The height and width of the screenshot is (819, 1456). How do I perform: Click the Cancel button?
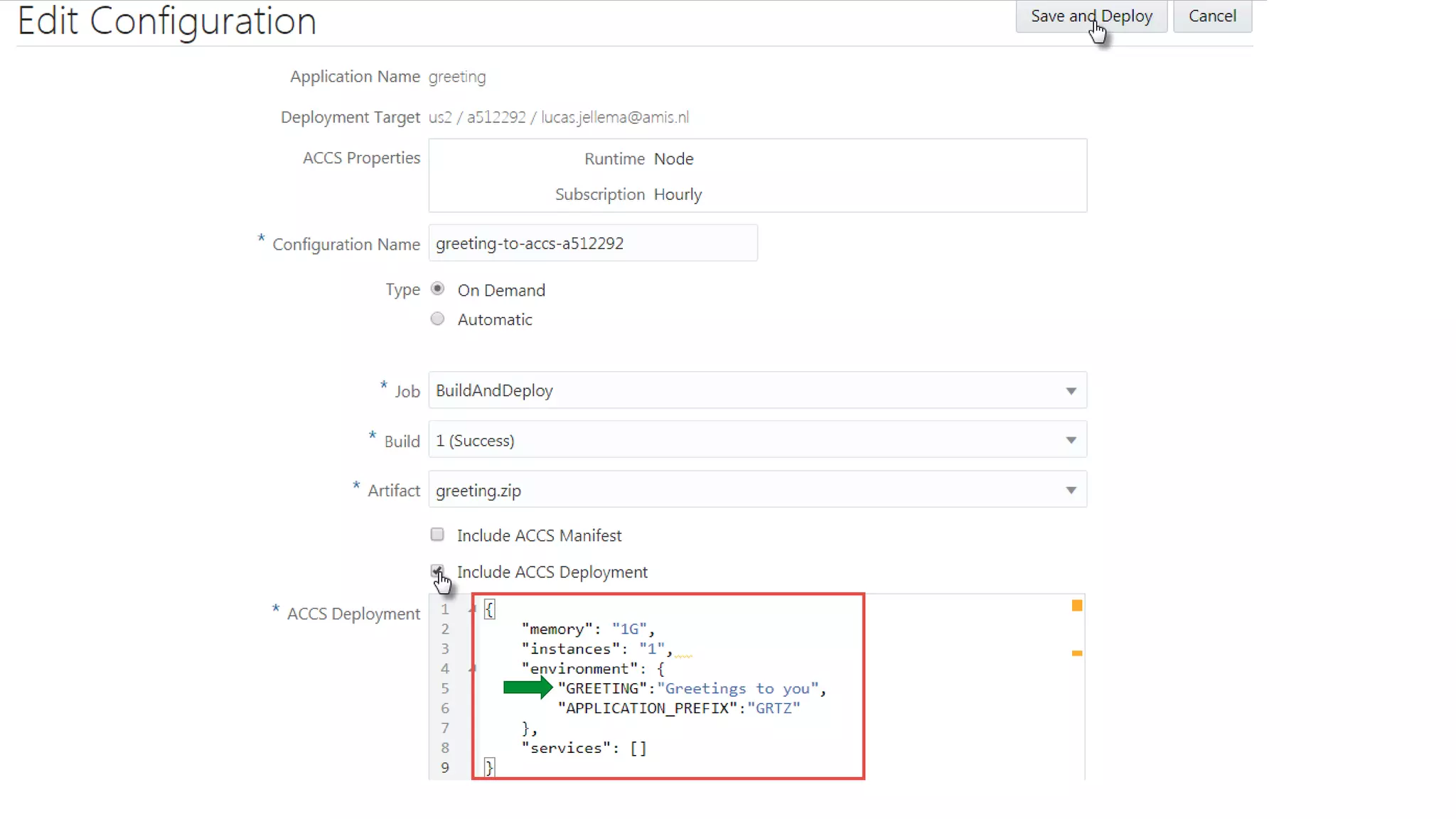pos(1211,16)
